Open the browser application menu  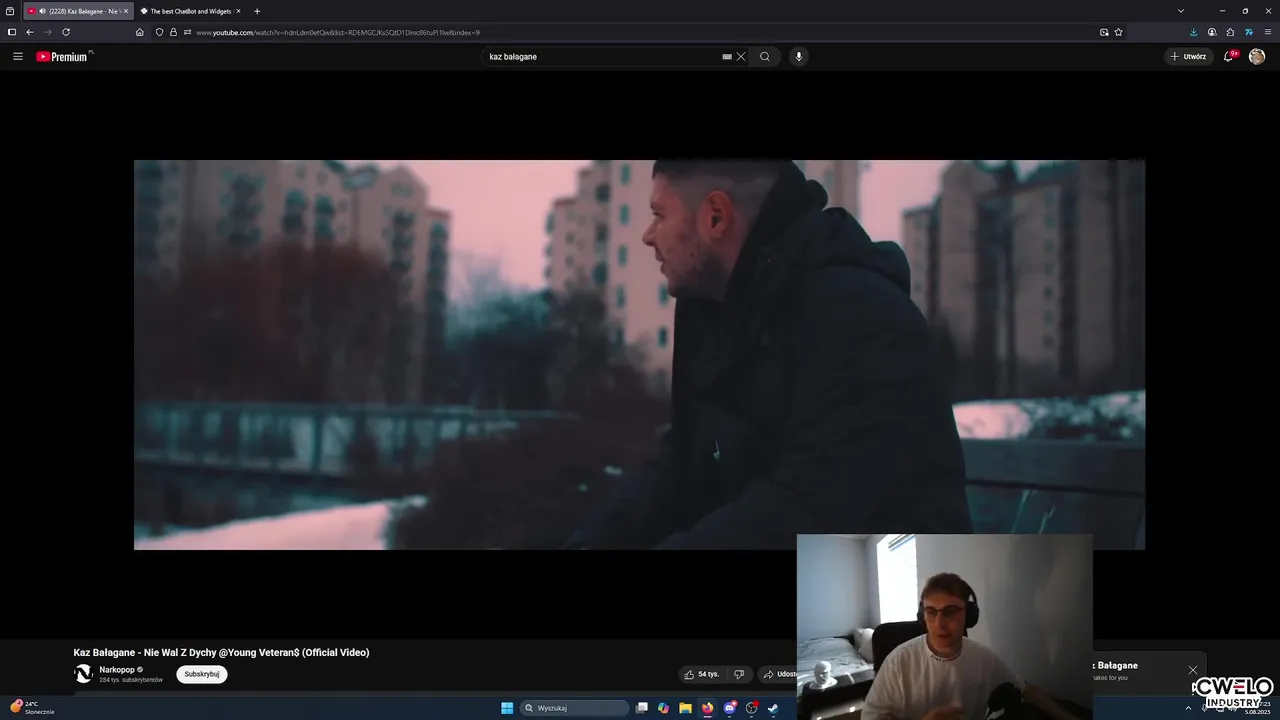1267,32
